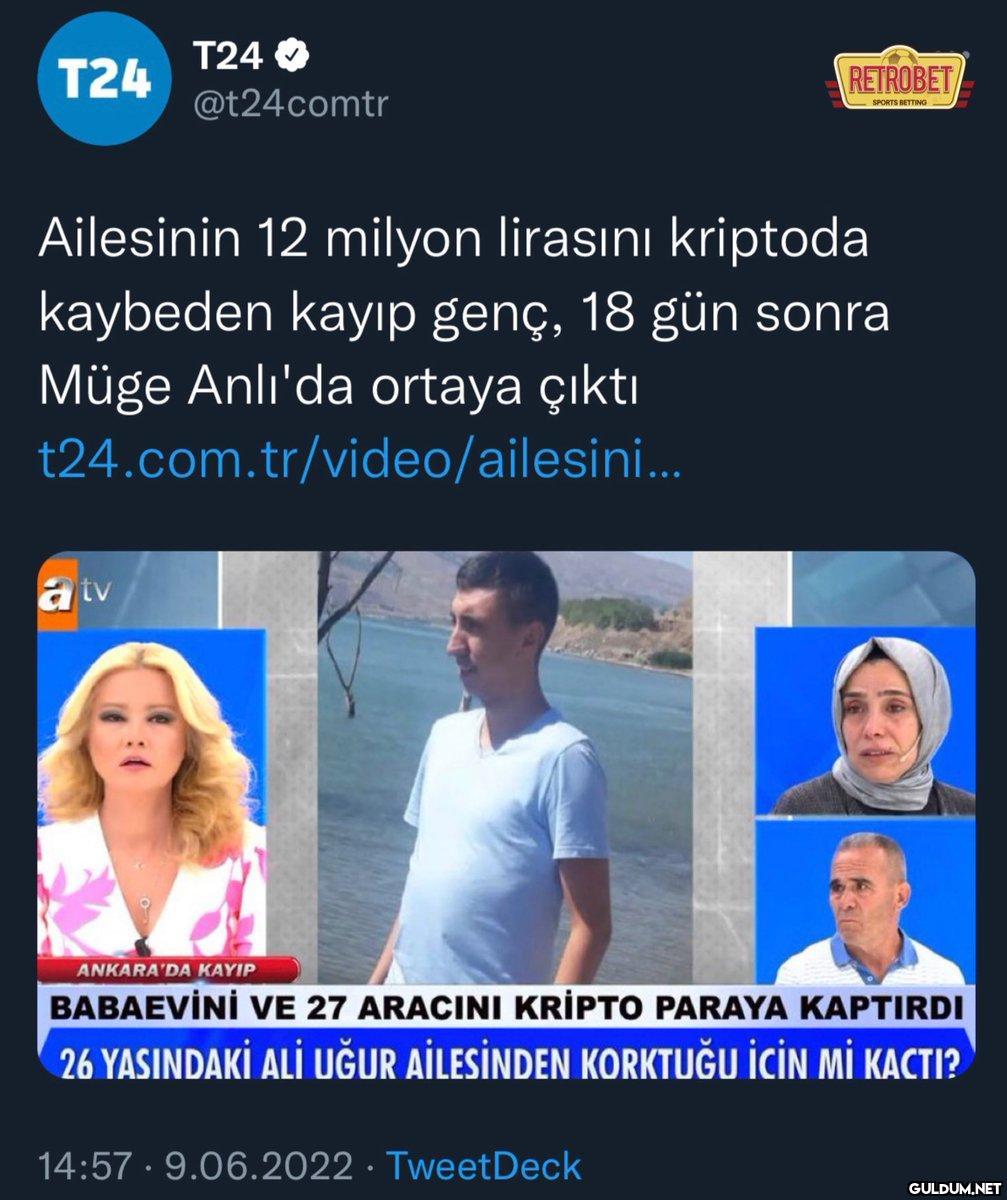This screenshot has width=1007, height=1200.
Task: Open the T24 display name
Action: pos(227,58)
